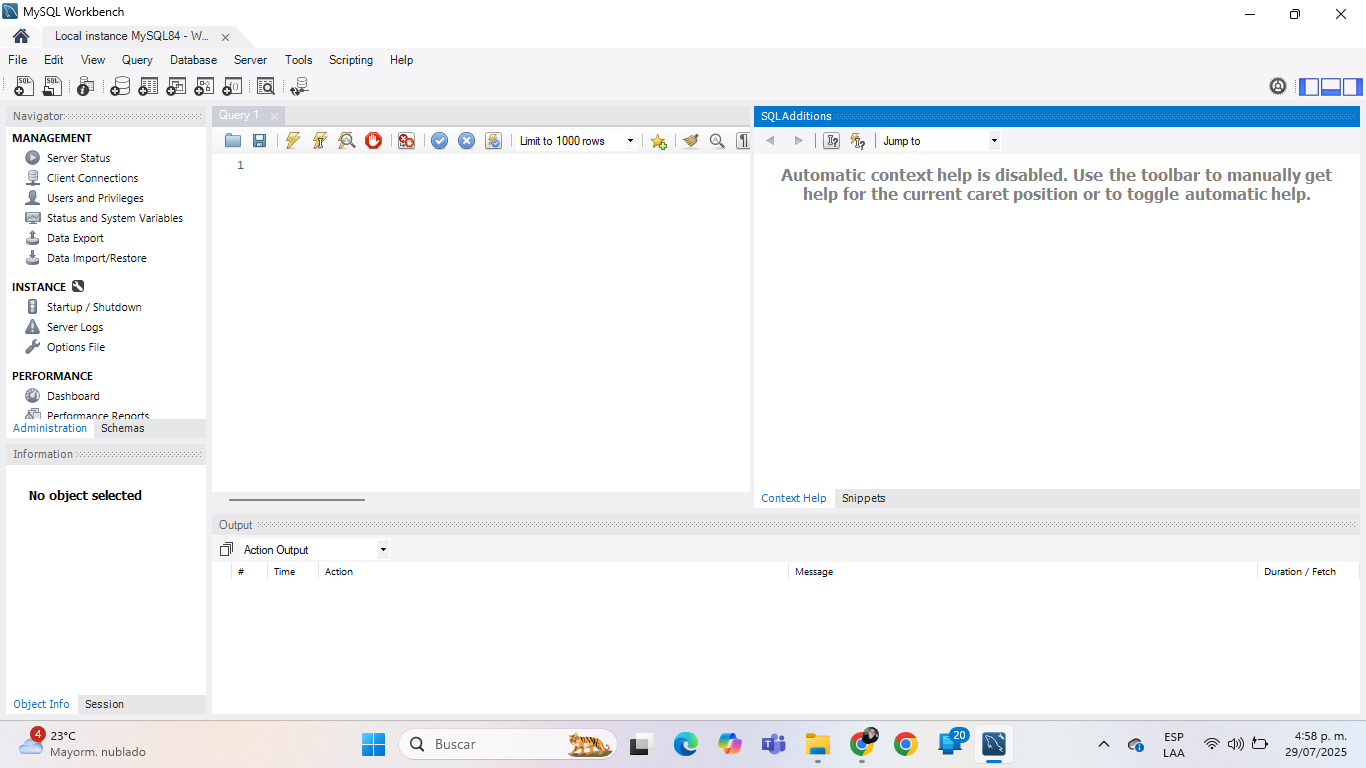This screenshot has height=768, width=1366.
Task: Open Client Connections
Action: tap(92, 178)
